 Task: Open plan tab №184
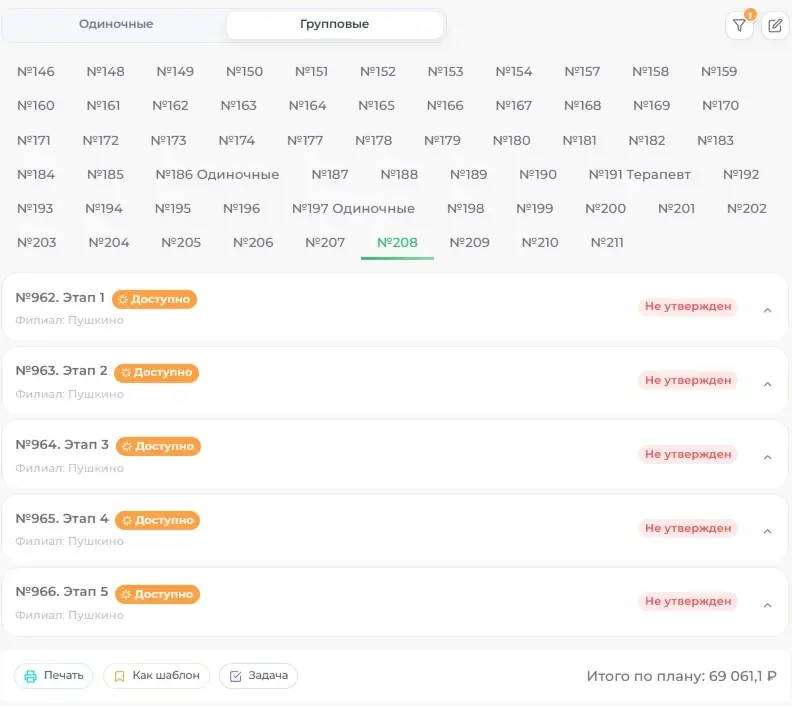click(36, 174)
